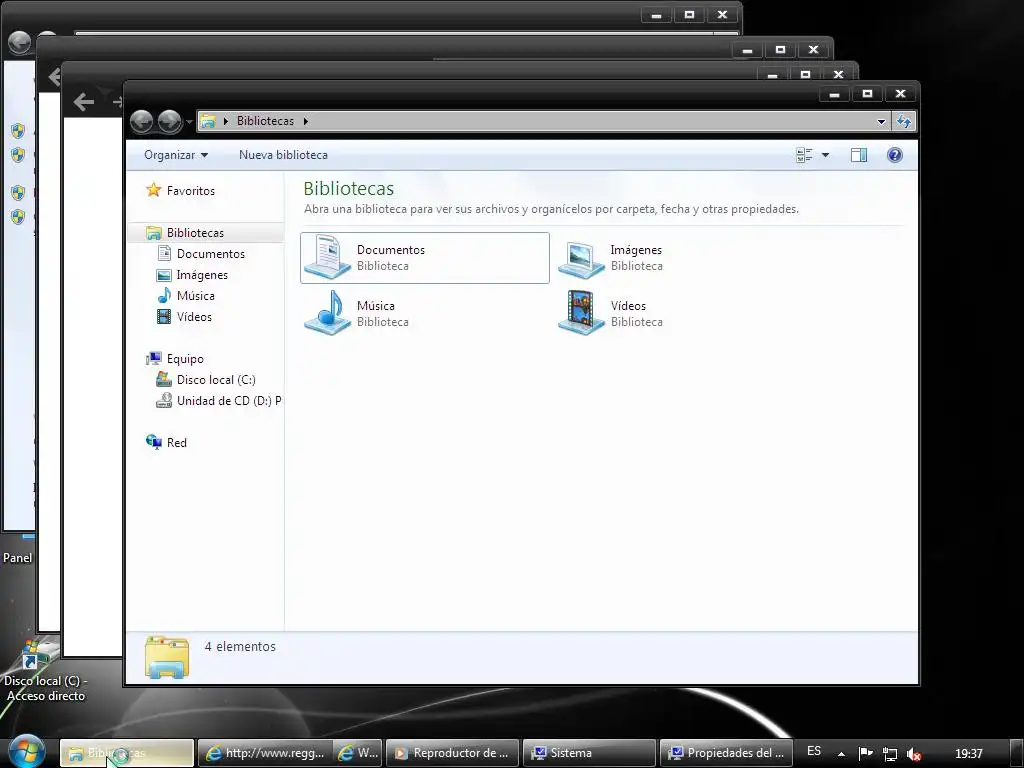Expand the breadcrumb arrow after Bibliotecas
The width and height of the screenshot is (1024, 768).
click(306, 121)
